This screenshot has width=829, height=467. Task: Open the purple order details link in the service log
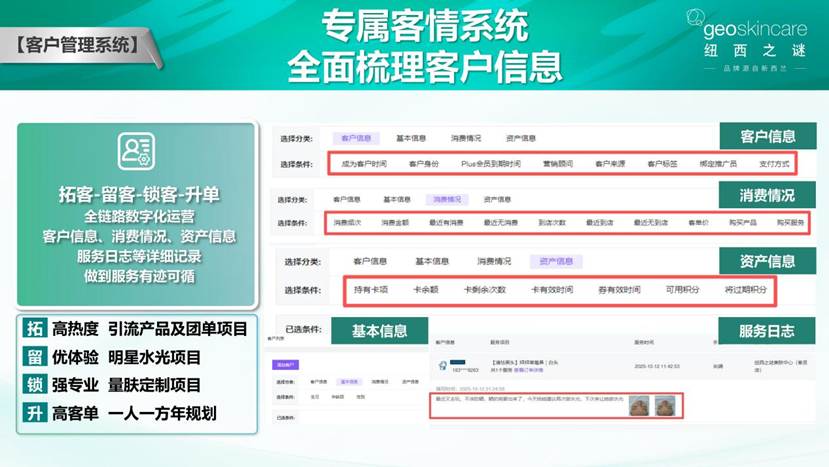(528, 370)
